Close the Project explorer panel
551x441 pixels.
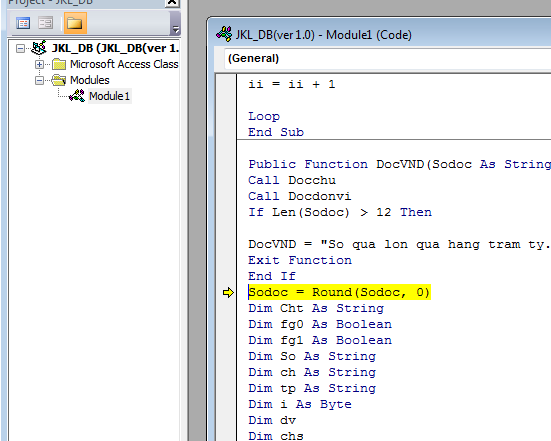click(x=172, y=3)
